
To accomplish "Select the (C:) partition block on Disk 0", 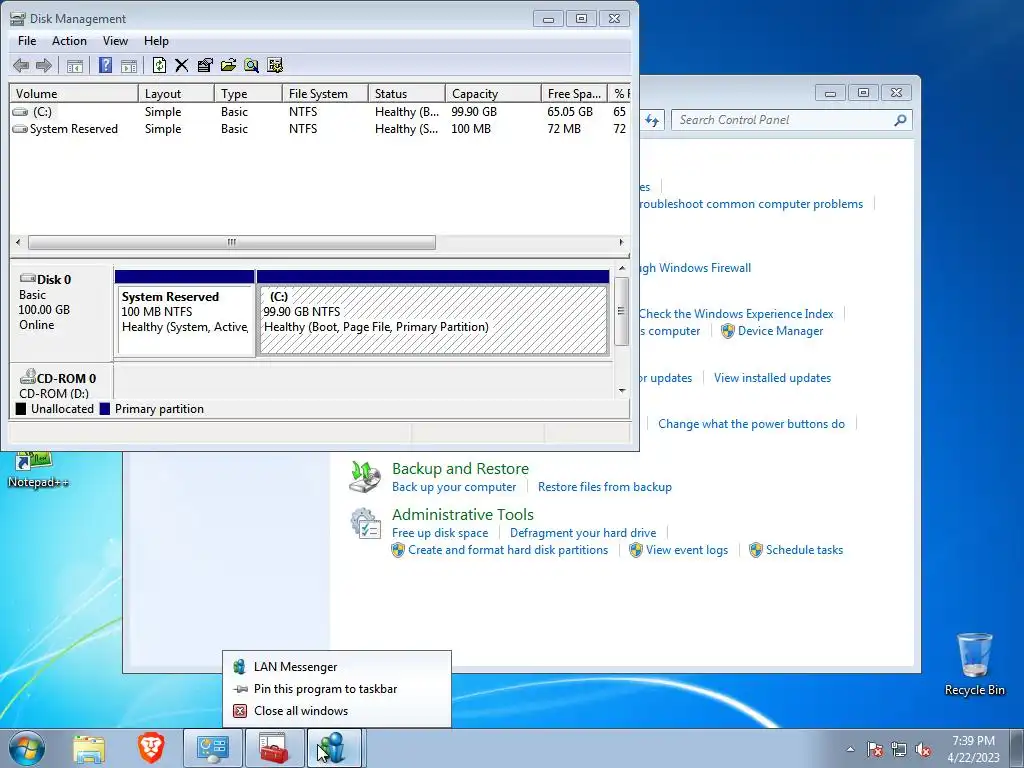I will [x=433, y=313].
